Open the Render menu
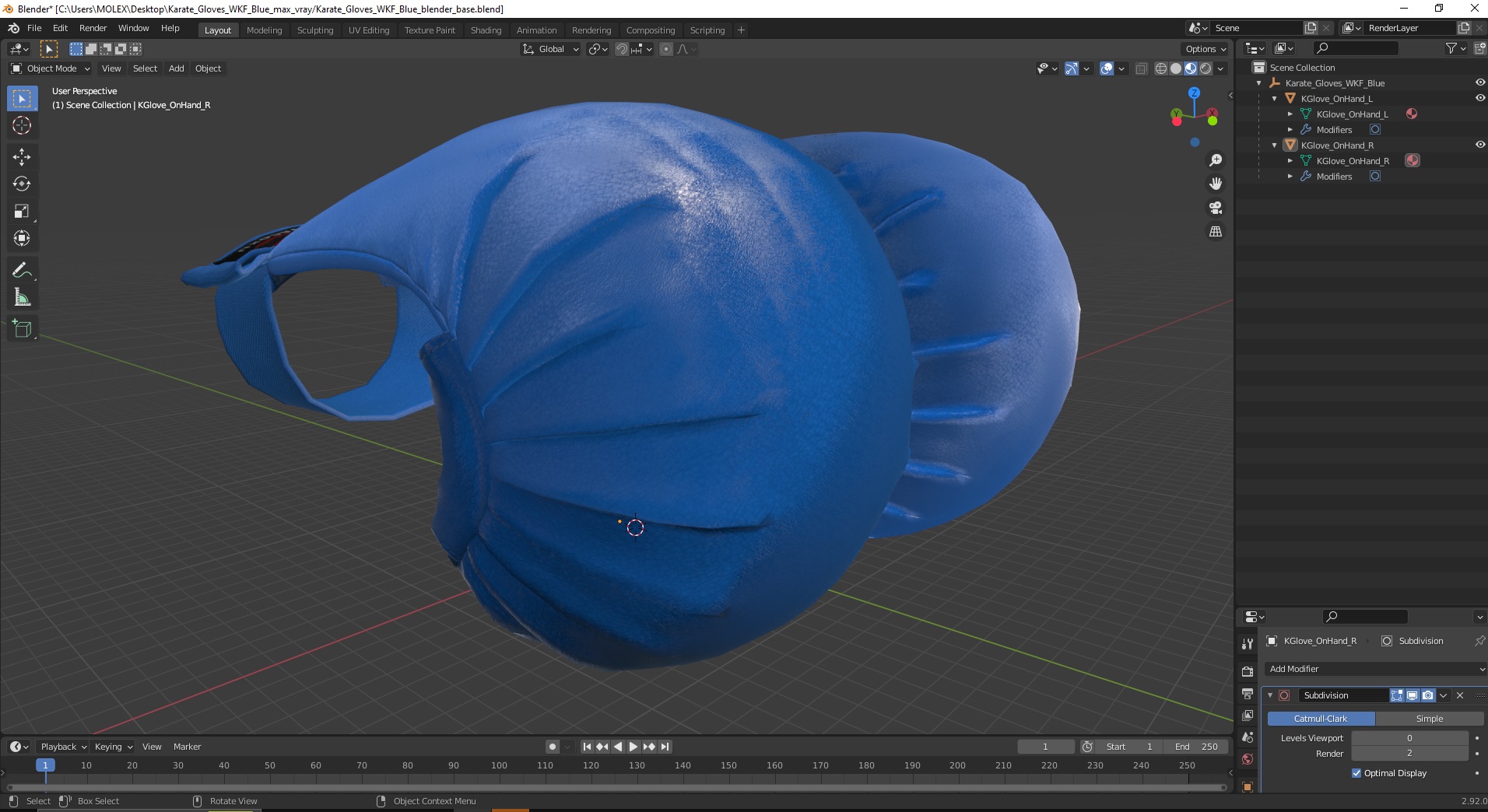 (x=93, y=28)
